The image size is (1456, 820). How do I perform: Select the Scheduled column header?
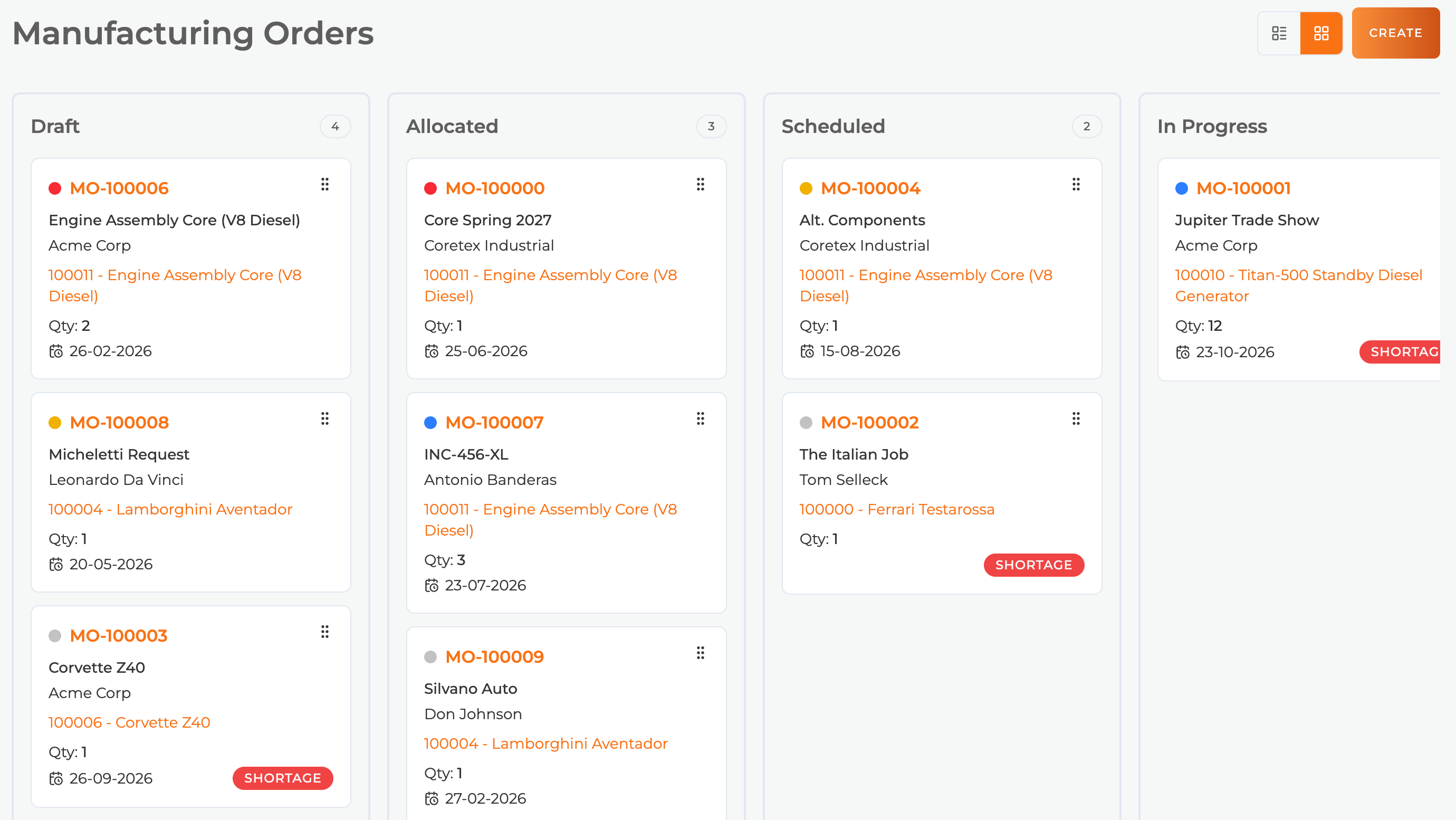click(x=832, y=126)
